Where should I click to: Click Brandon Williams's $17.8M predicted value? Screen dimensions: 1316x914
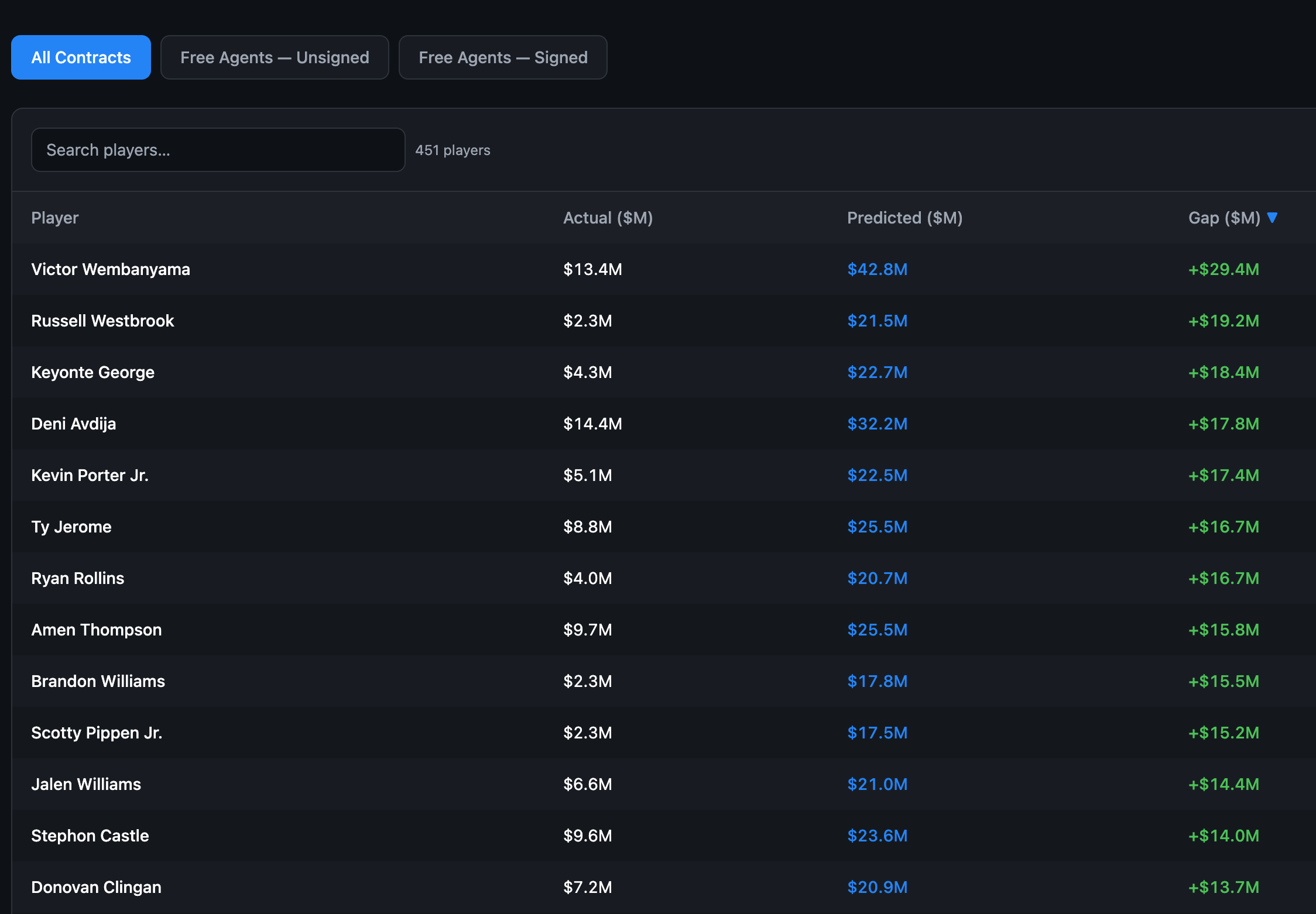click(x=877, y=681)
